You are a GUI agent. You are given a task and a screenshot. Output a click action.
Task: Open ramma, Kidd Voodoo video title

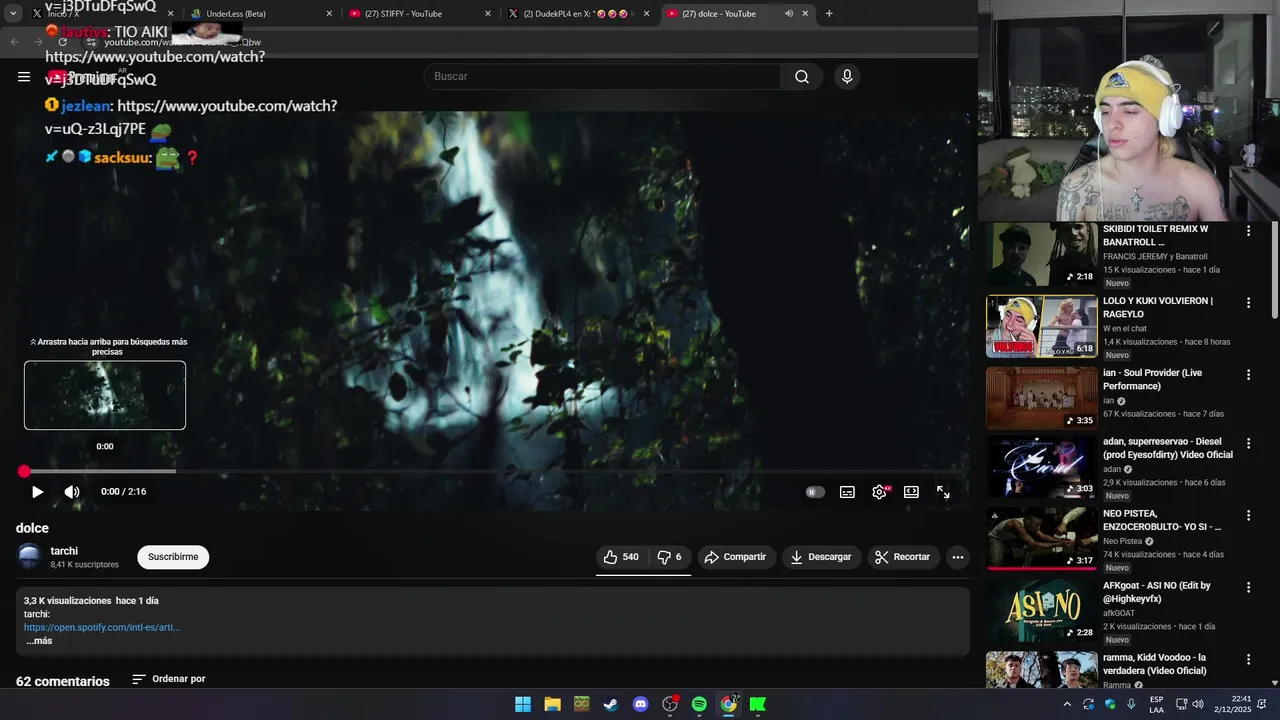(1155, 664)
